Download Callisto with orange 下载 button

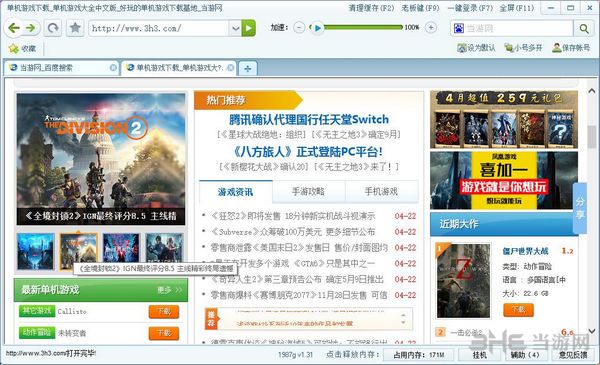(164, 311)
